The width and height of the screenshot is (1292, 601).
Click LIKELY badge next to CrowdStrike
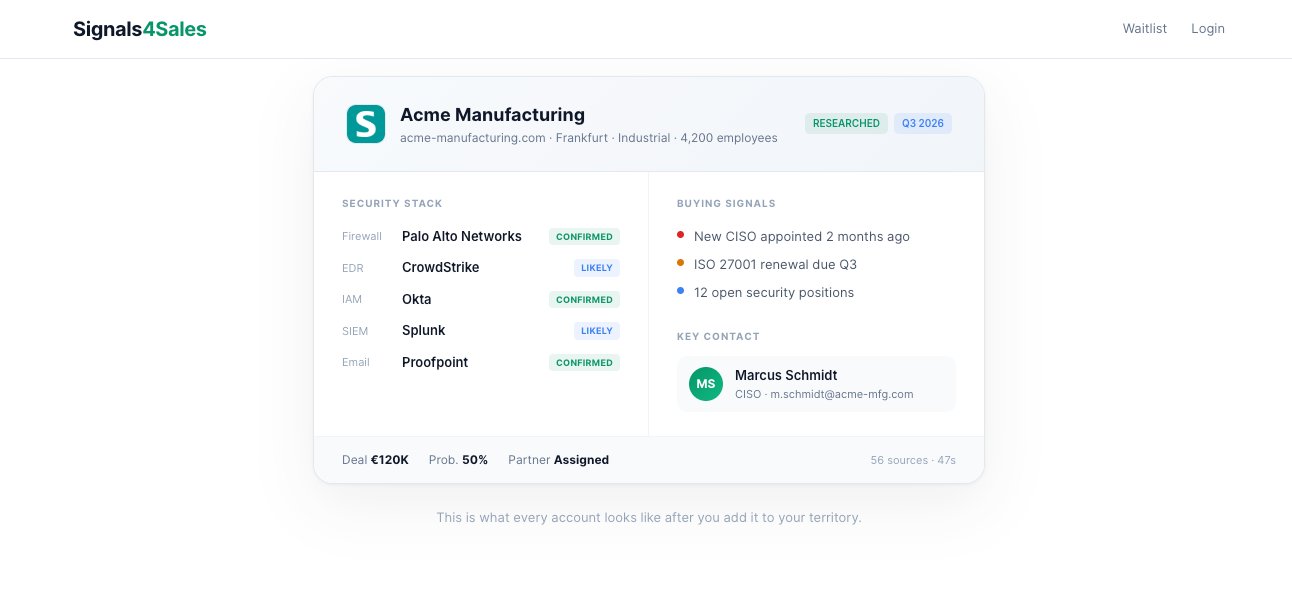click(597, 268)
